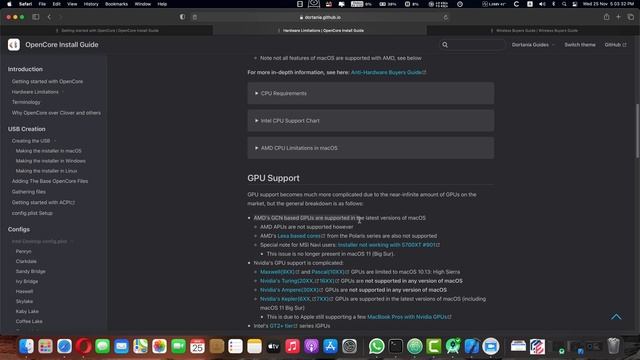Open a new tab with the plus icon
The width and height of the screenshot is (640, 360).
[x=618, y=17]
